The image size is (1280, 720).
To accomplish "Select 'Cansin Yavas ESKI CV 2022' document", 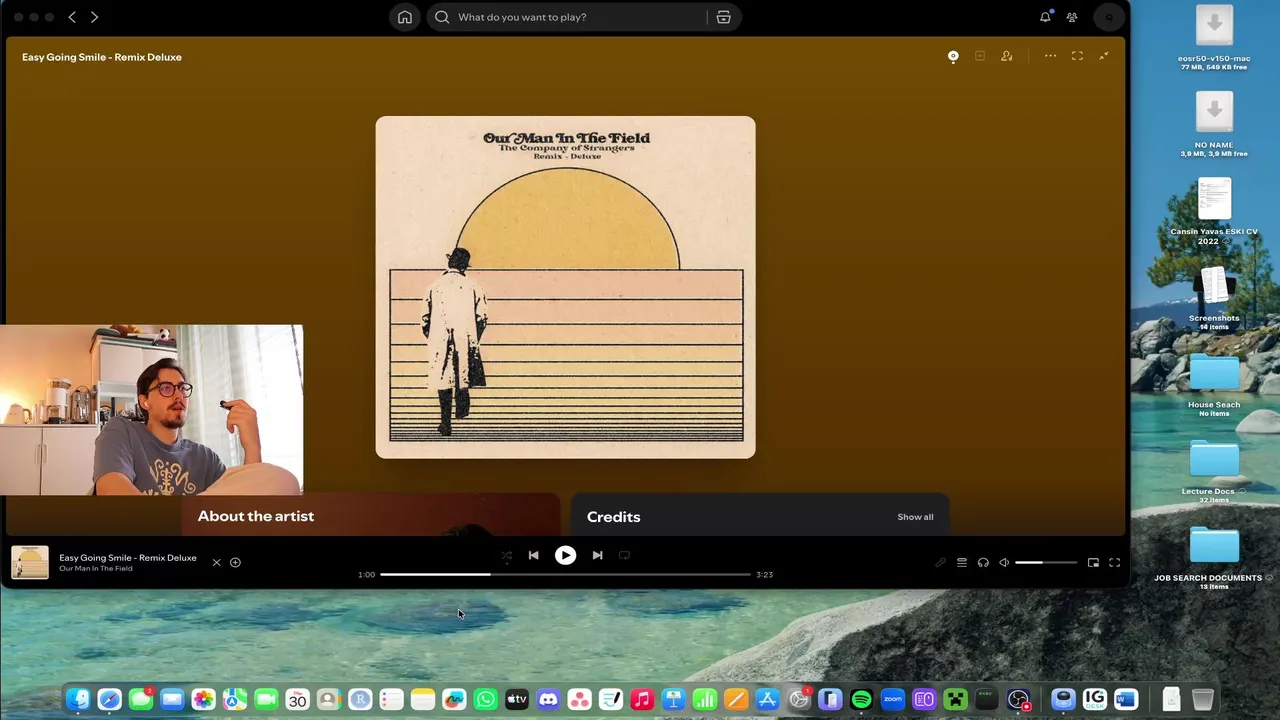I will coord(1214,210).
